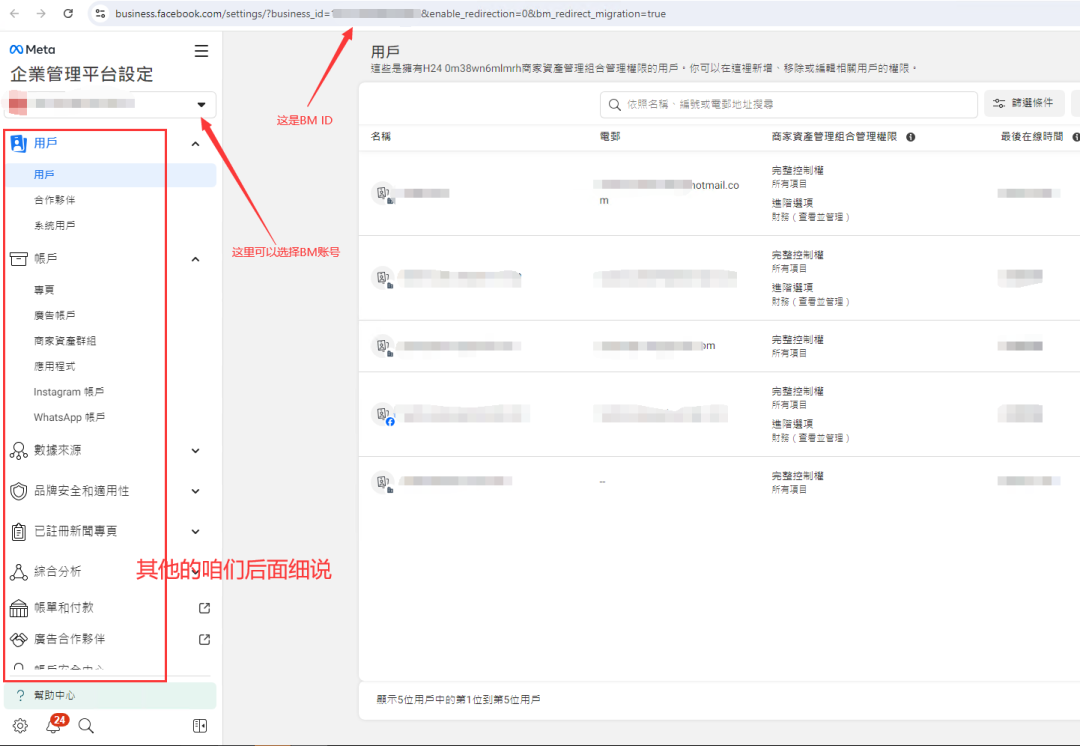Open notifications bell with 24 badge

(54, 725)
